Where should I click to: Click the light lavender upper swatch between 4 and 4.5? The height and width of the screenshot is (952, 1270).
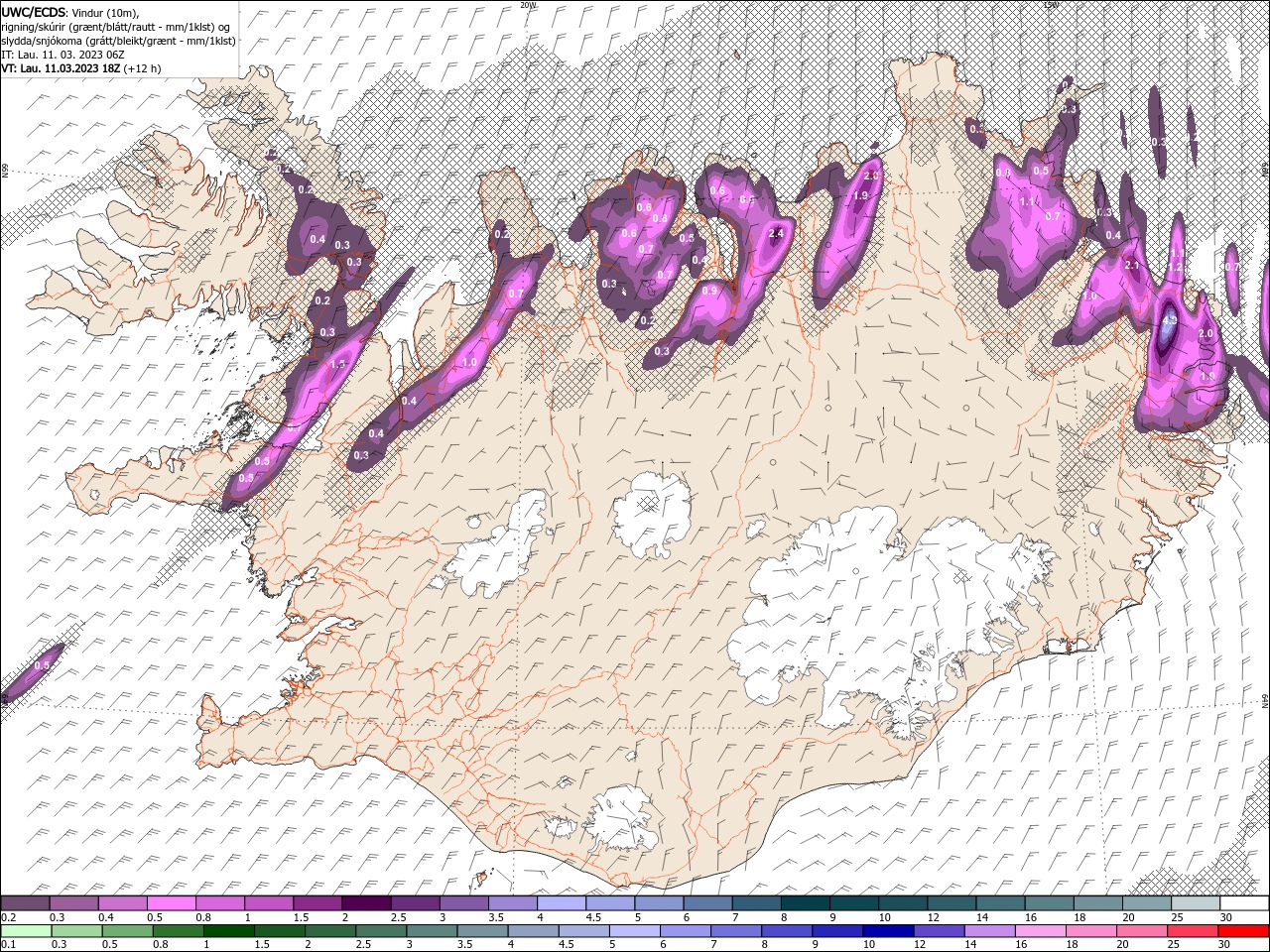[561, 902]
